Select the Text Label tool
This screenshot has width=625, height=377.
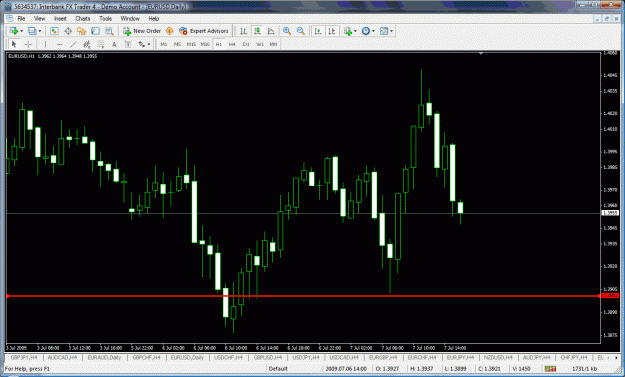128,44
